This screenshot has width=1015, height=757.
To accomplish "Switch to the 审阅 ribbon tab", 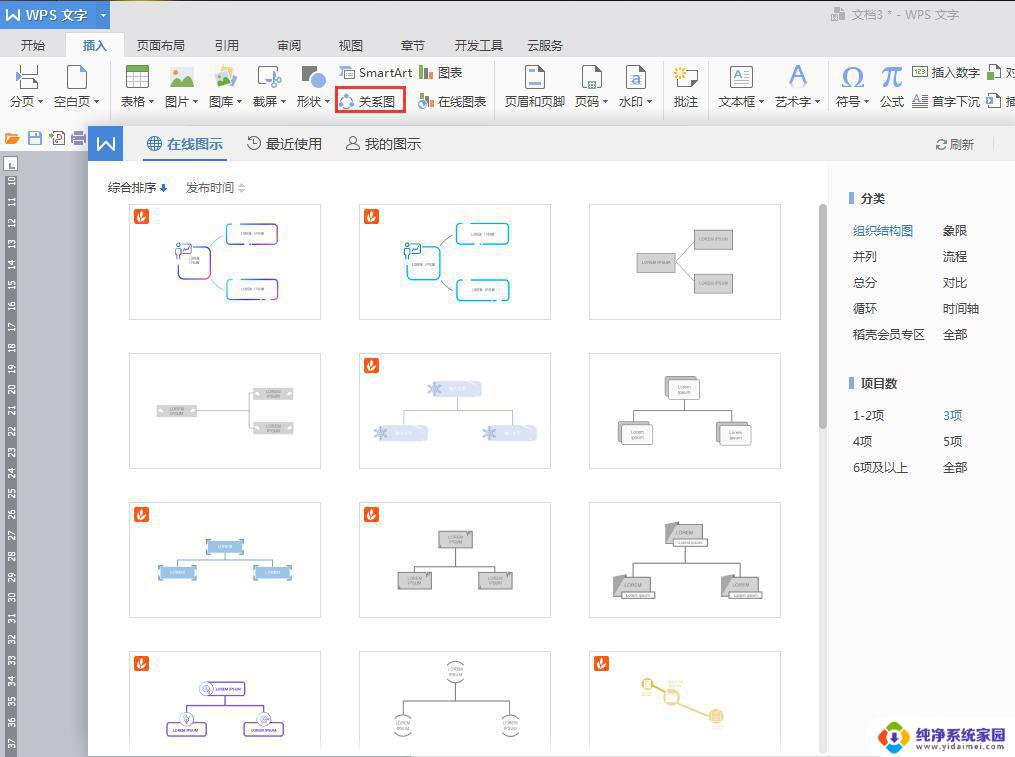I will [289, 45].
